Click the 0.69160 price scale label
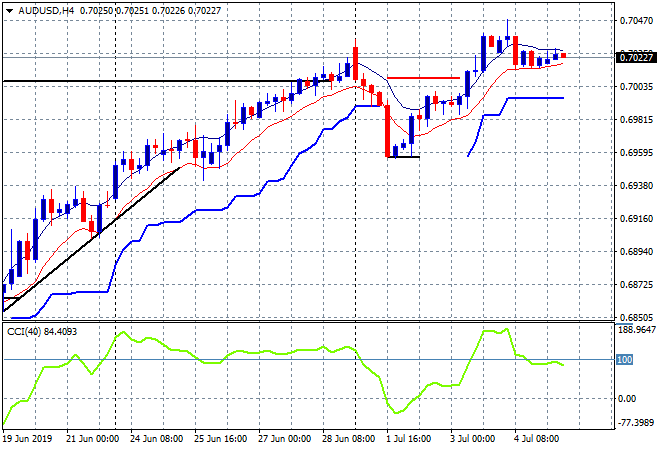 [636, 218]
